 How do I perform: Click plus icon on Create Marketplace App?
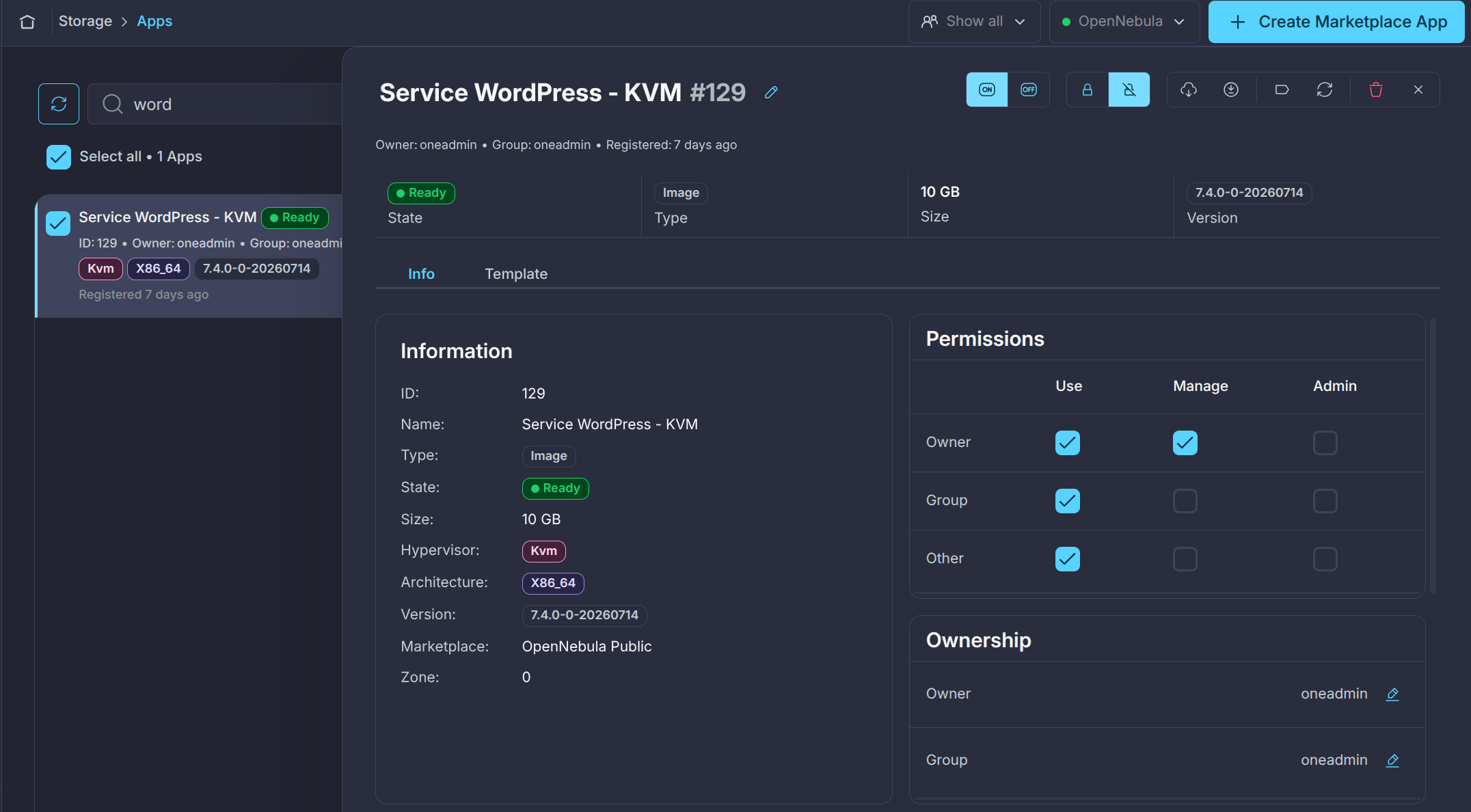pyautogui.click(x=1238, y=22)
